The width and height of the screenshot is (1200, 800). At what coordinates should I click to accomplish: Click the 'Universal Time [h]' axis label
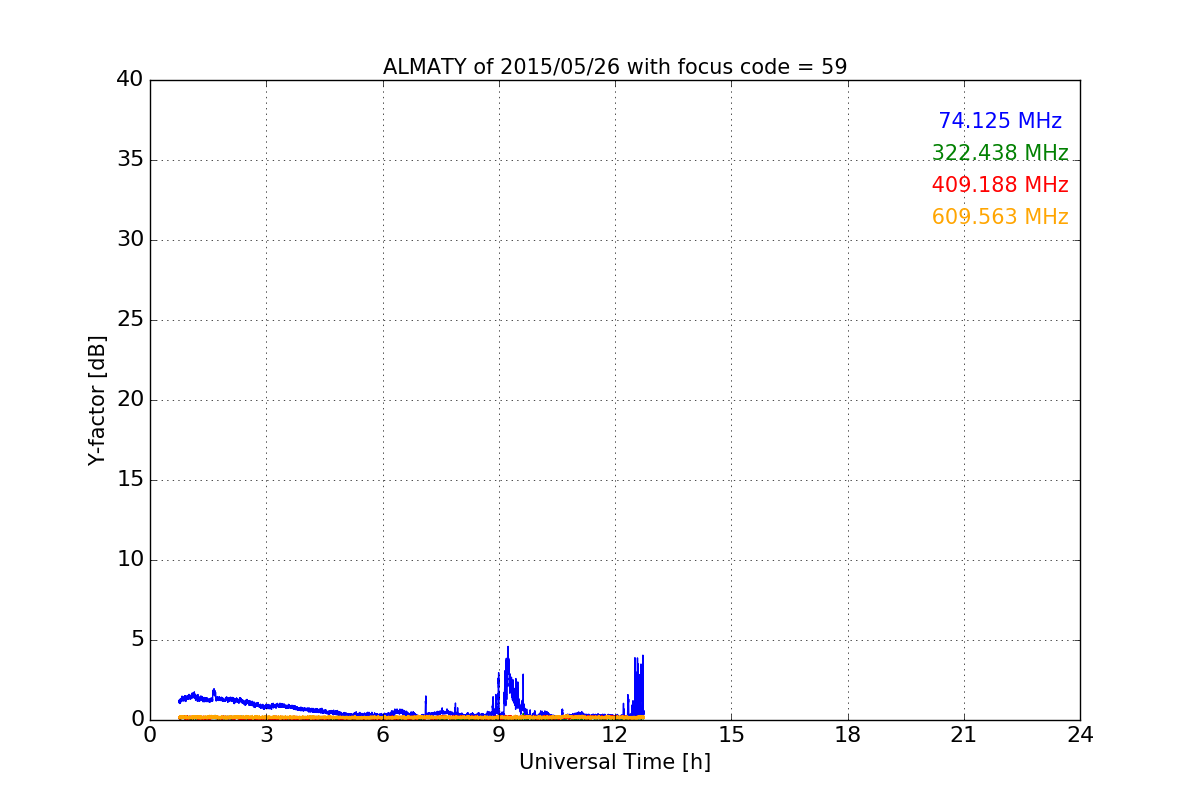point(615,762)
